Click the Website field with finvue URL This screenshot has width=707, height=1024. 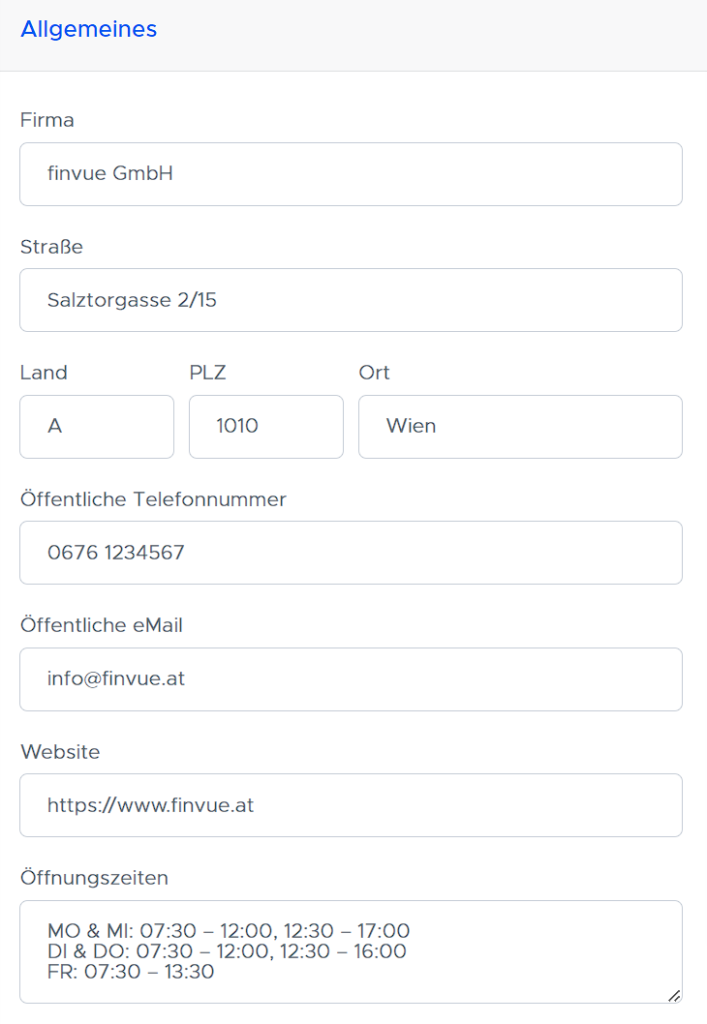point(350,805)
